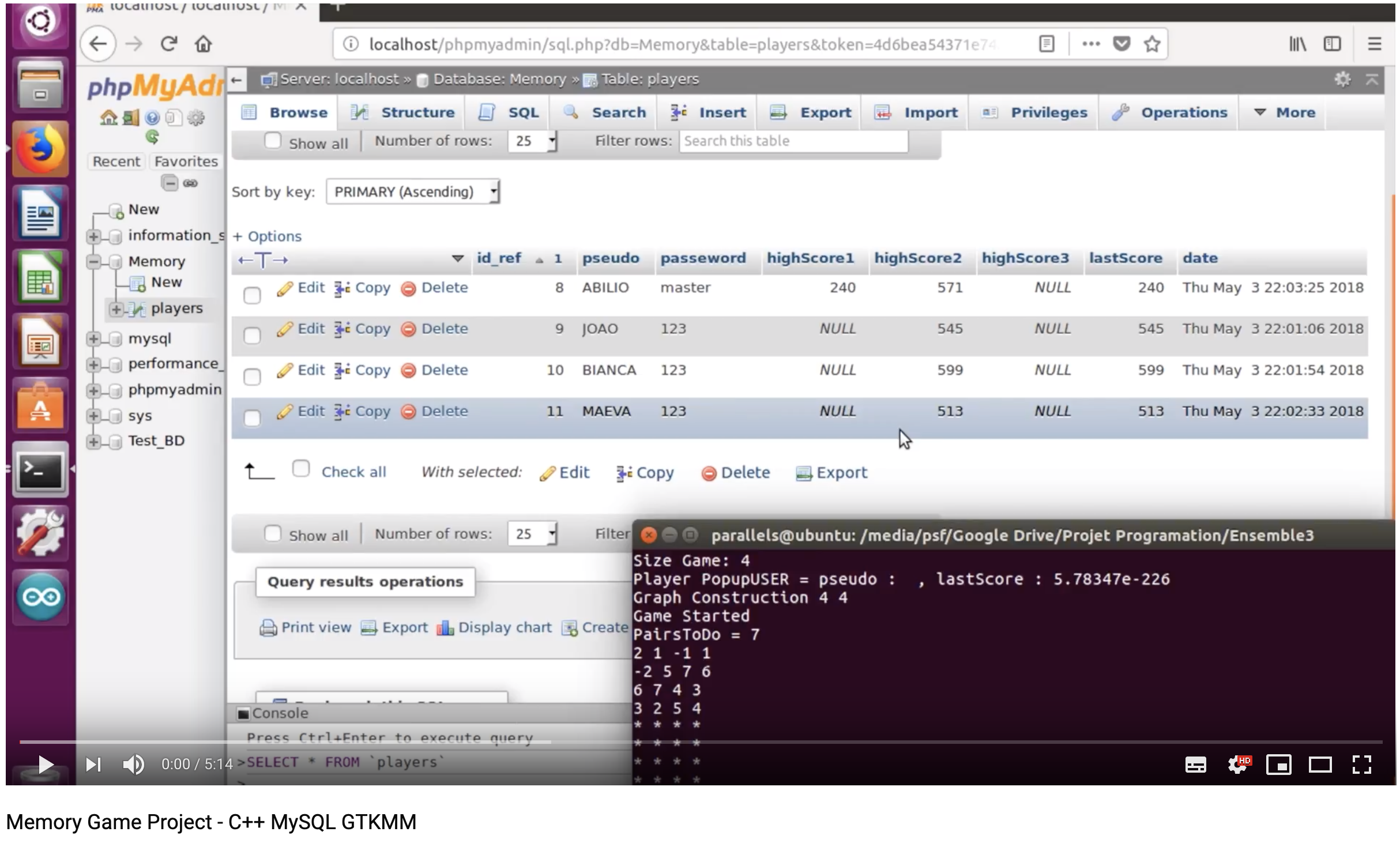Expand the mysql database tree node
Image resolution: width=1400 pixels, height=843 pixels.
[93, 339]
